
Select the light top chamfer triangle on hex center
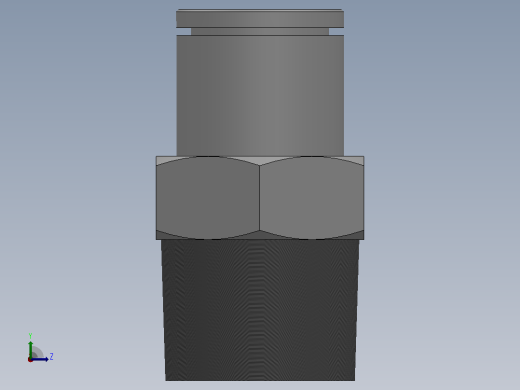click(x=260, y=160)
